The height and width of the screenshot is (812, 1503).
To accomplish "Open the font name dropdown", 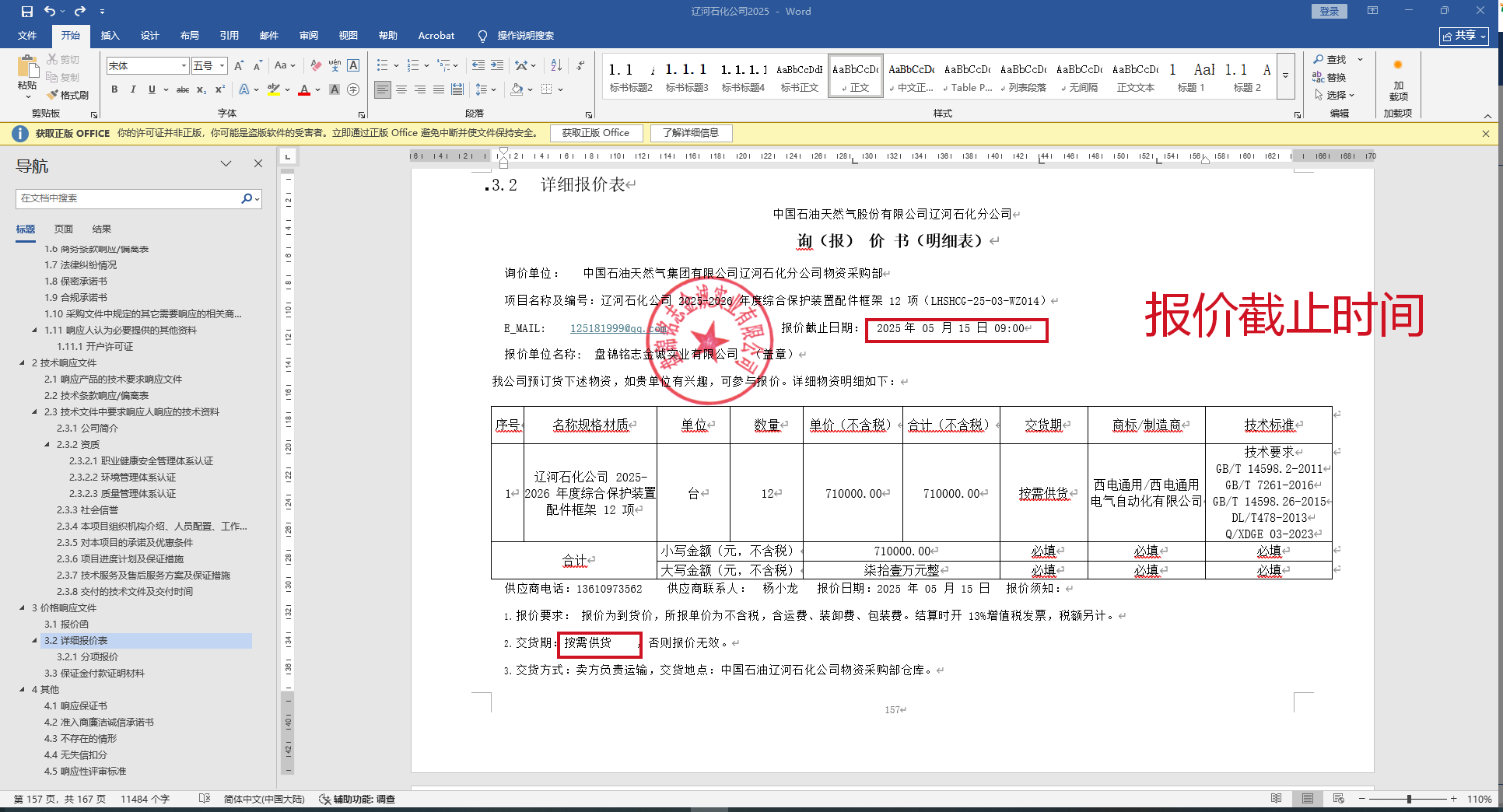I will point(184,66).
